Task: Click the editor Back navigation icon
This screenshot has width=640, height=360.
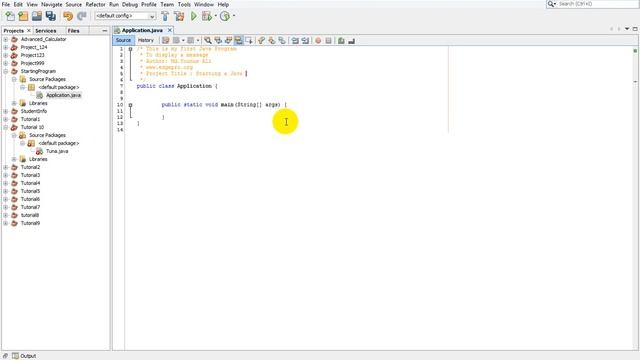Action: (176, 40)
